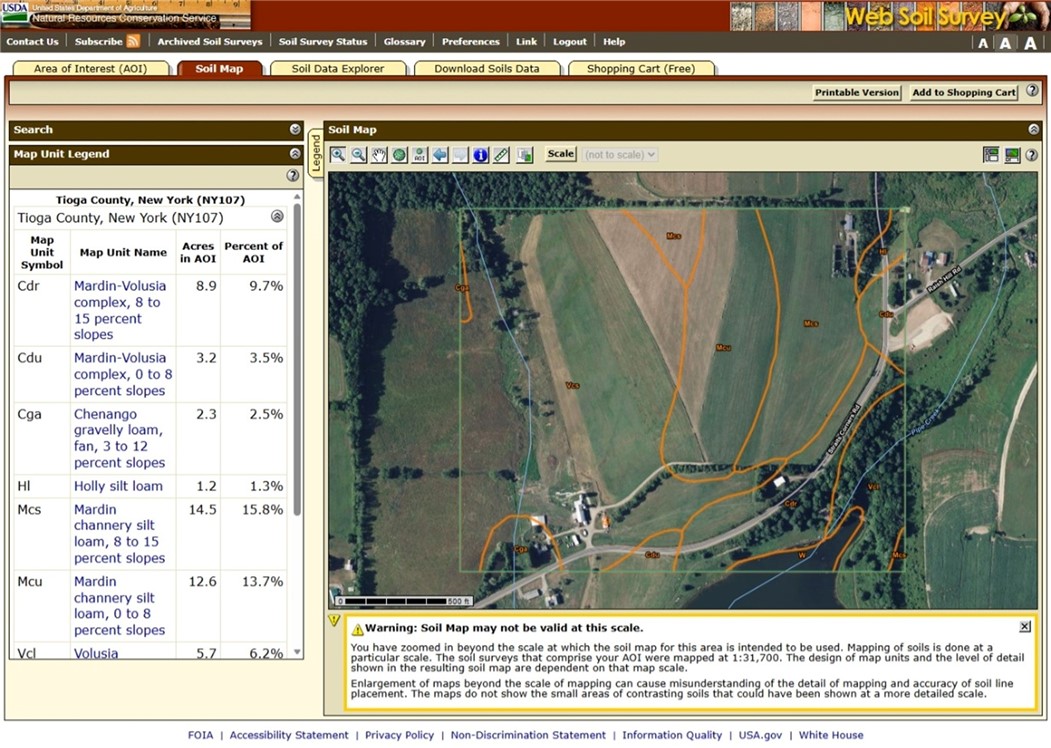Toggle the vertical Legend side tab
The width and height of the screenshot is (1051, 748).
pos(316,153)
